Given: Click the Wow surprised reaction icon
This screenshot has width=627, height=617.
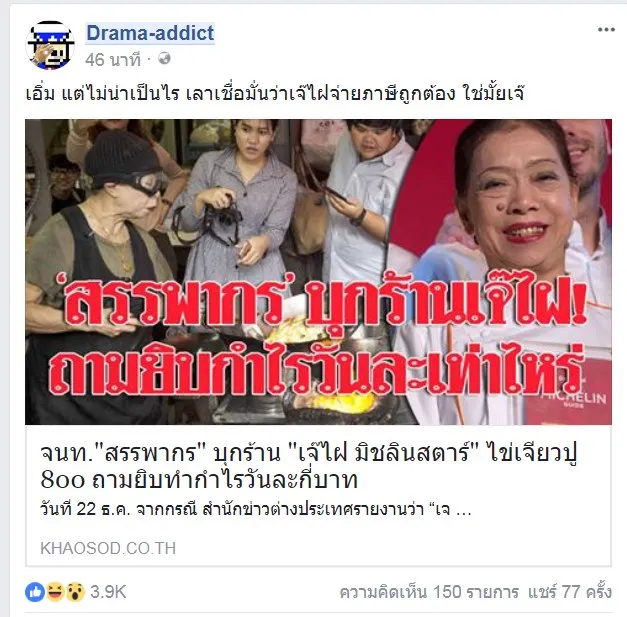Looking at the screenshot, I should 75,592.
